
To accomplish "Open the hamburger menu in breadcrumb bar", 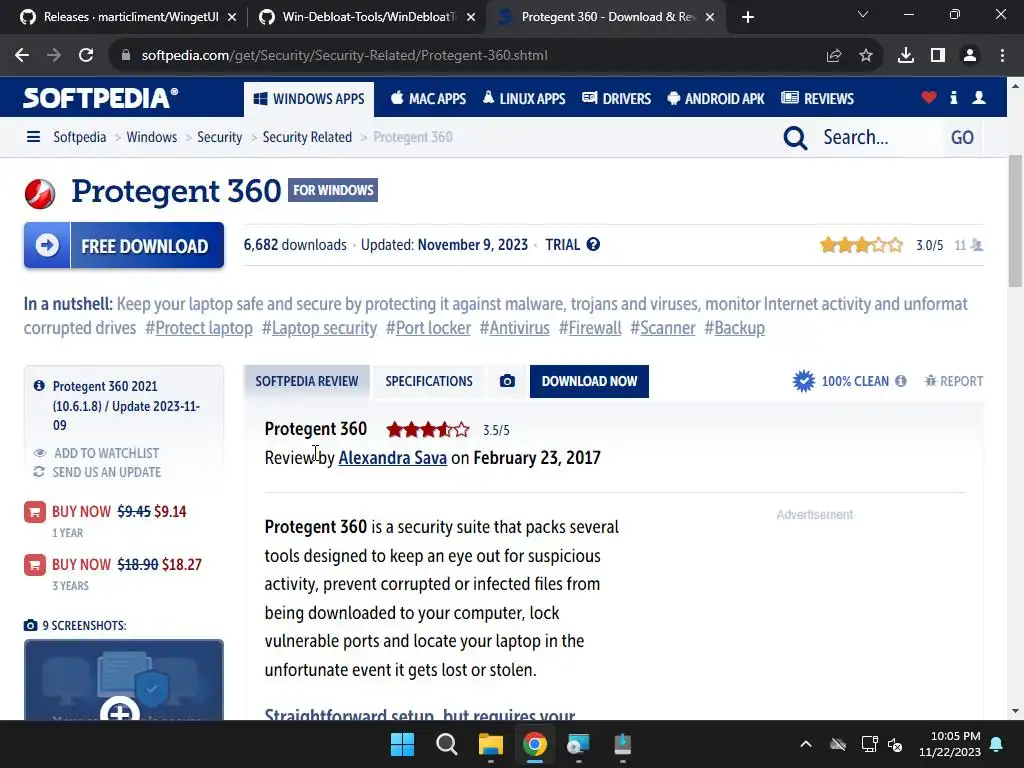I will (x=33, y=136).
